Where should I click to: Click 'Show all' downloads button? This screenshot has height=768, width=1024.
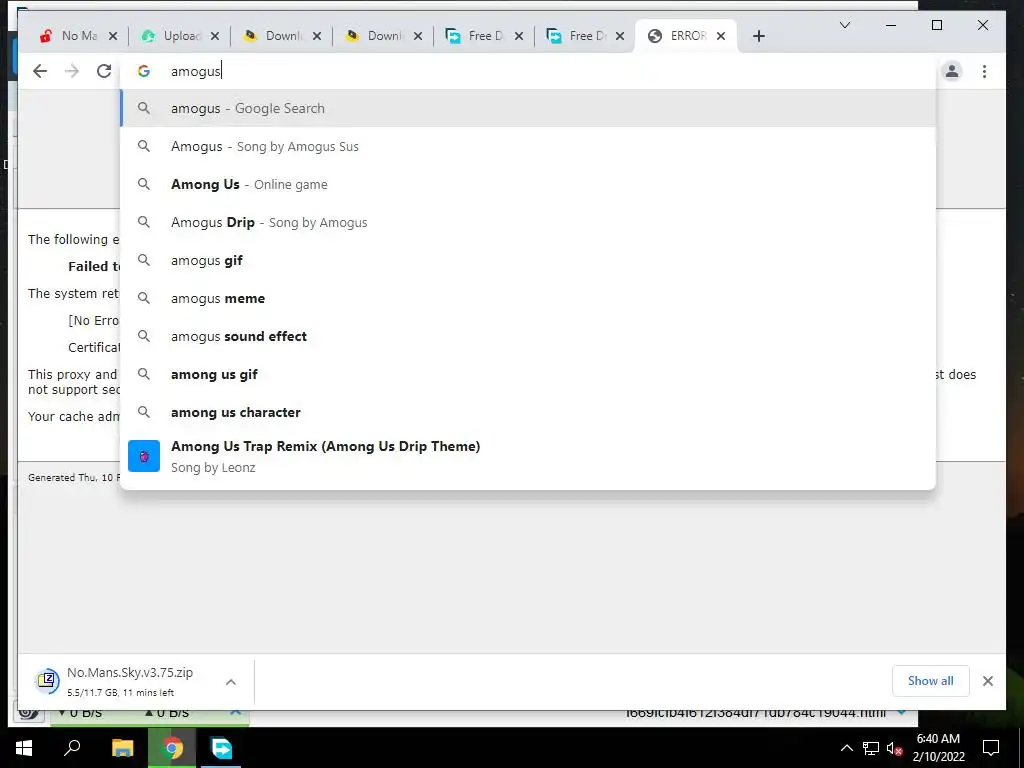tap(930, 680)
